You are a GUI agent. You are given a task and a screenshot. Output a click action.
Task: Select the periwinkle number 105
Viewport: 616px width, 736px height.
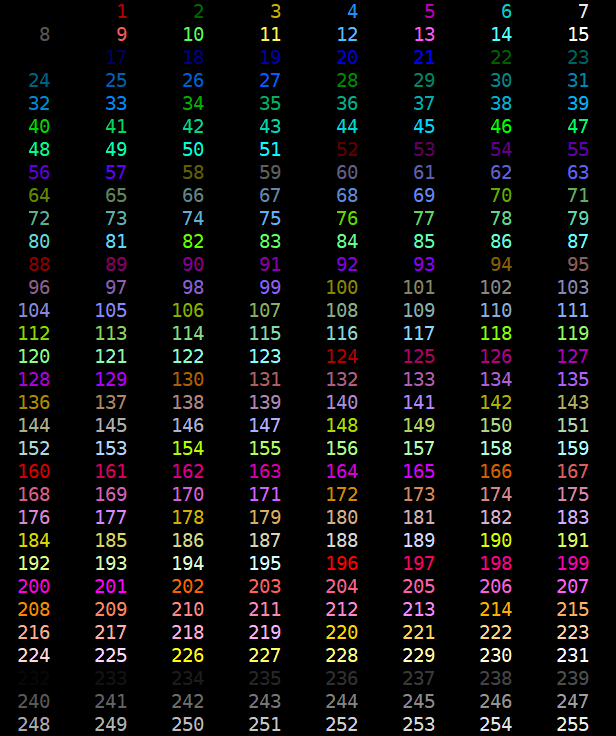tap(111, 310)
